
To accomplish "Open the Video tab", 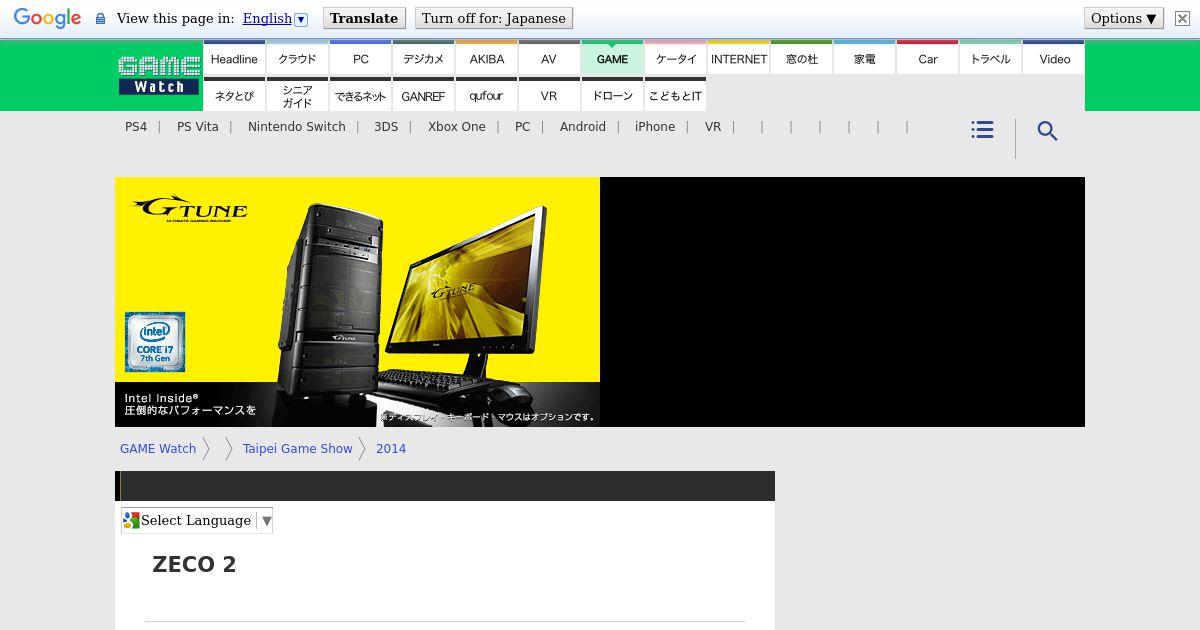I will pyautogui.click(x=1054, y=58).
